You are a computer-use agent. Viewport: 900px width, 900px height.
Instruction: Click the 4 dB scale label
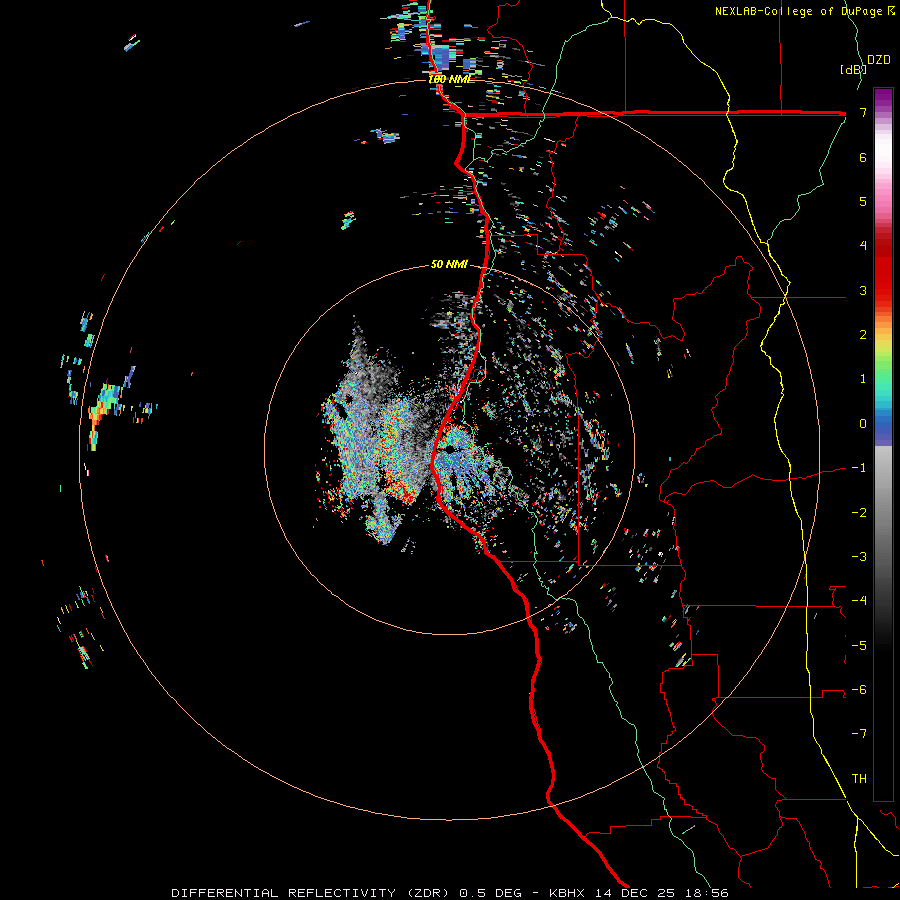(x=863, y=246)
